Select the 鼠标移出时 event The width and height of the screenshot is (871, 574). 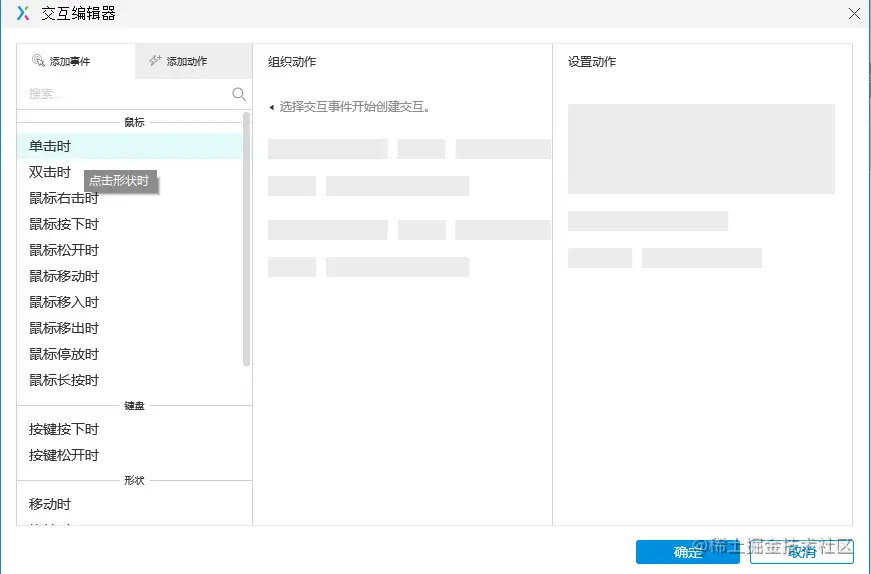coord(129,328)
